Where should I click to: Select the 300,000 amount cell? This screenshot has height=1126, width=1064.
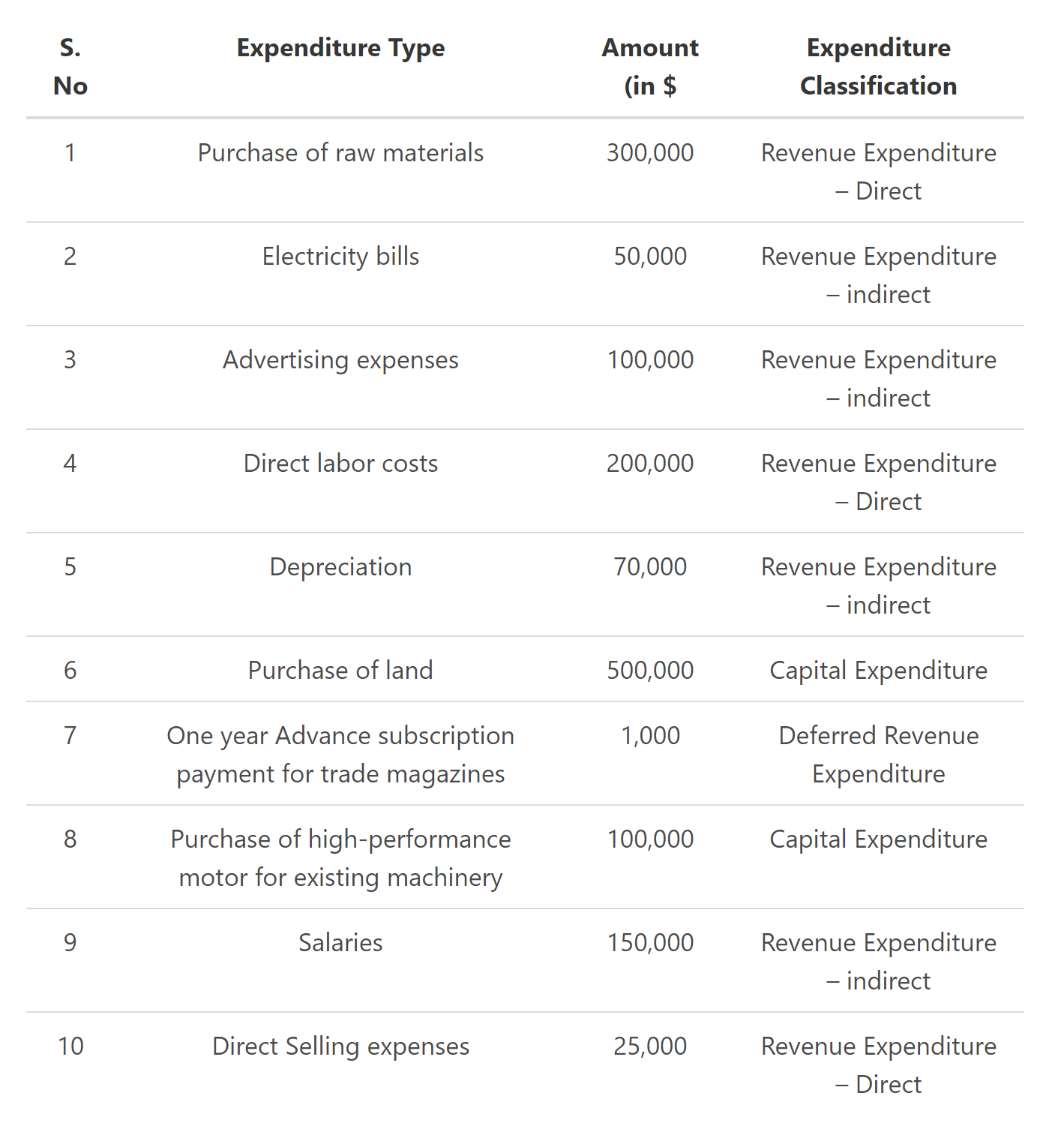[650, 153]
